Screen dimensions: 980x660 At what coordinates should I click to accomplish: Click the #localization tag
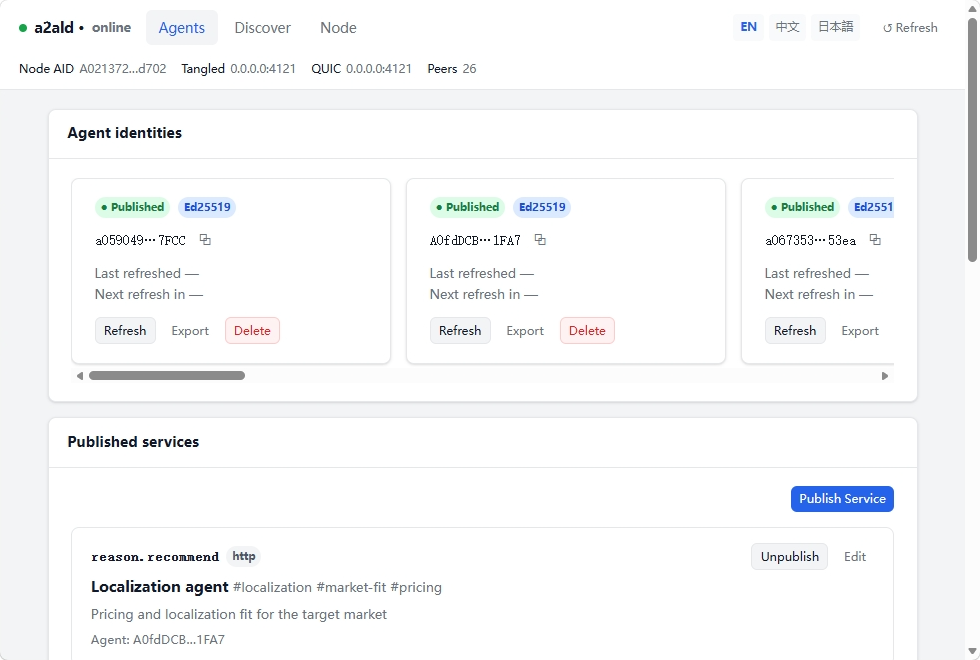pos(272,588)
